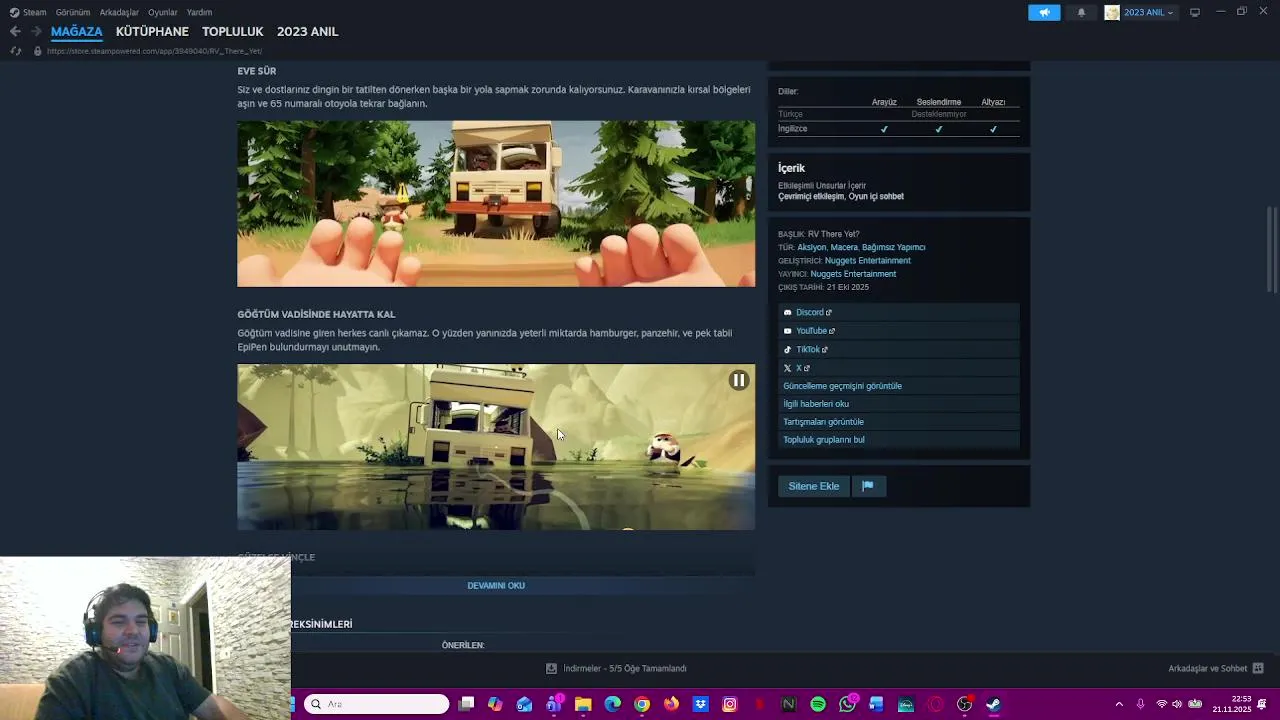Open the Görünüm menu
Viewport: 1280px width, 720px height.
(x=72, y=12)
